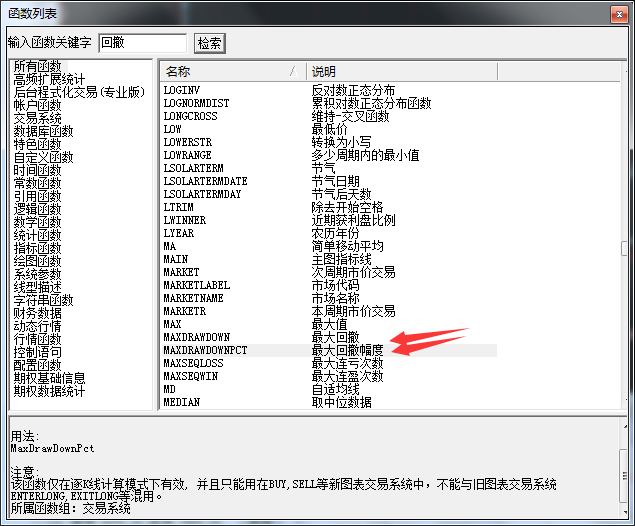Choose 常数函数 category
Image resolution: width=635 pixels, height=526 pixels.
(x=37, y=183)
